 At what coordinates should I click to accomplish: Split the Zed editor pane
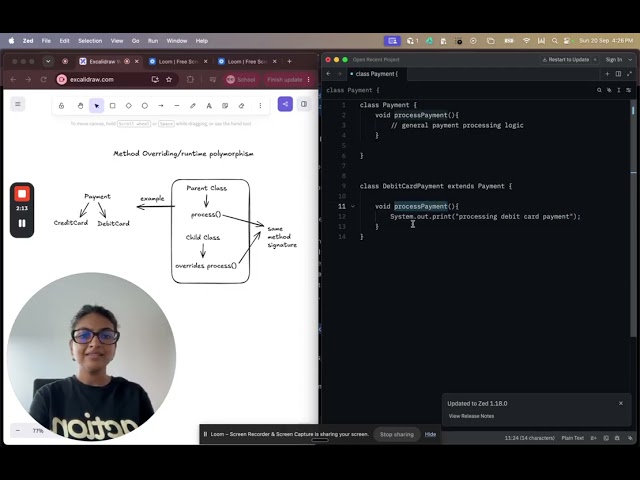(x=618, y=74)
